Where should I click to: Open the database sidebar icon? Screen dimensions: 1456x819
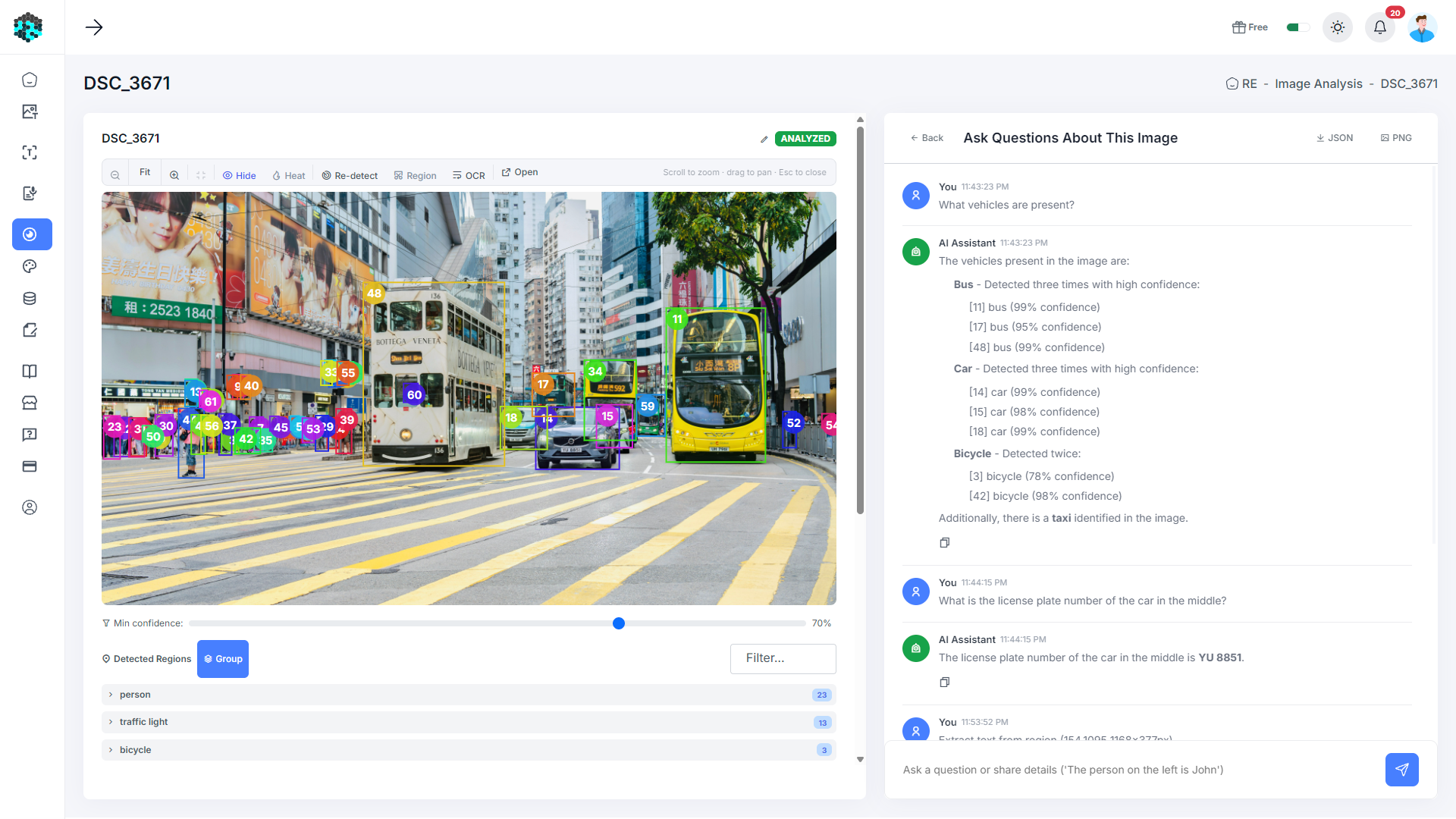coord(30,298)
